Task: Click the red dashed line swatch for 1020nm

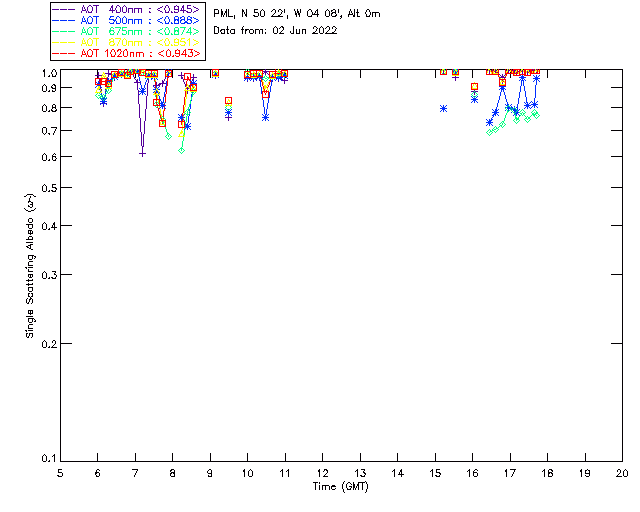Action: (x=64, y=53)
